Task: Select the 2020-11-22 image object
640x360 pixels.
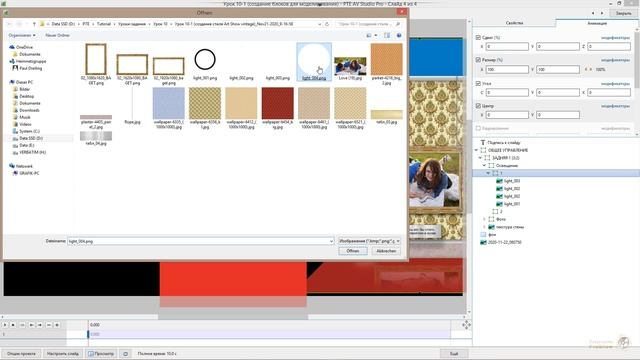Action: point(501,242)
